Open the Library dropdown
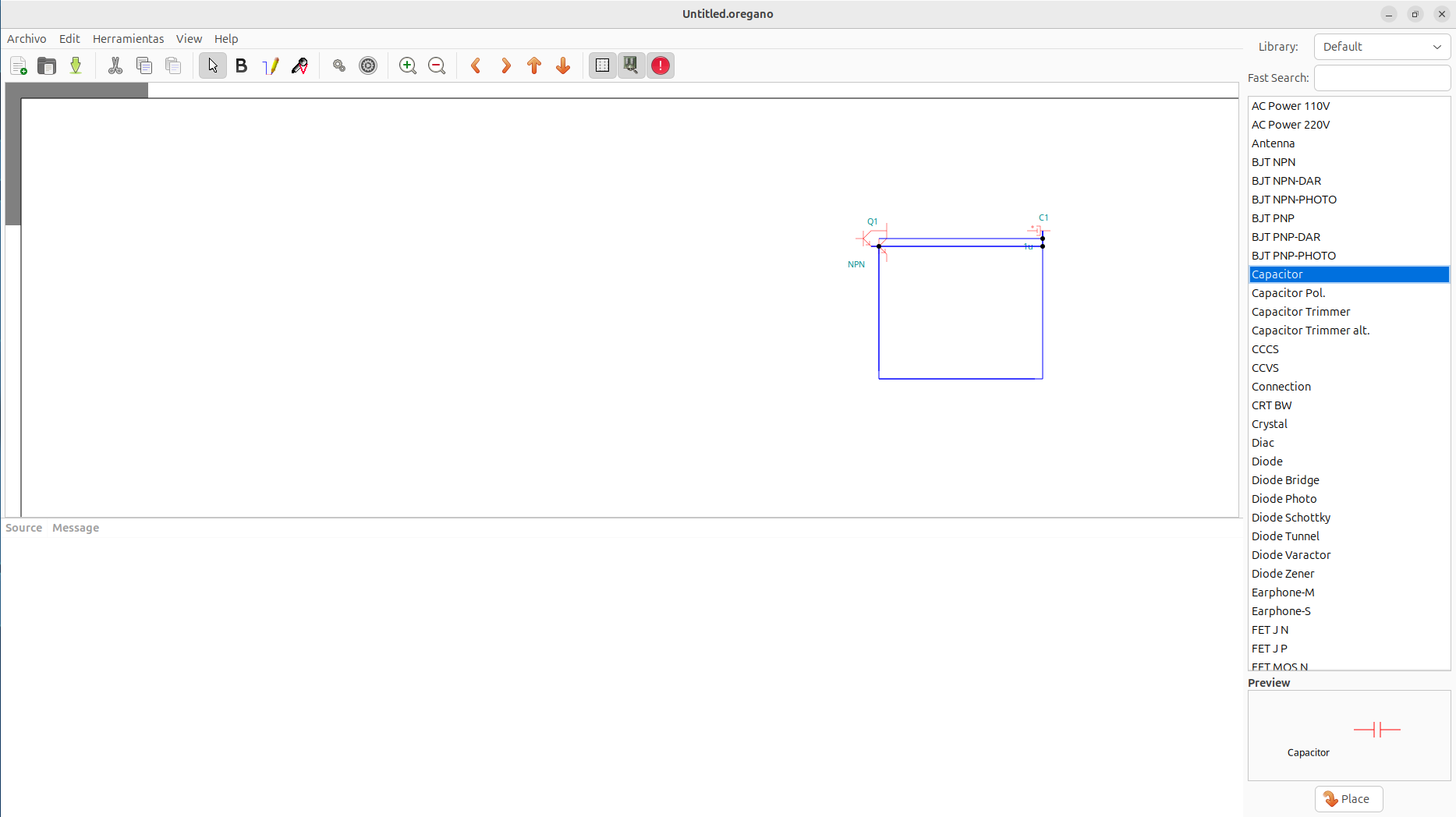 [x=1381, y=47]
